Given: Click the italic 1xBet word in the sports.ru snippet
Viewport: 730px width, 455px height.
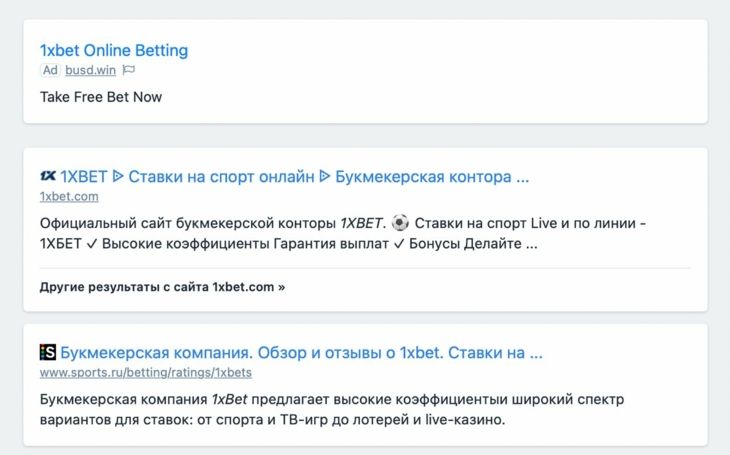Looking at the screenshot, I should (230, 399).
